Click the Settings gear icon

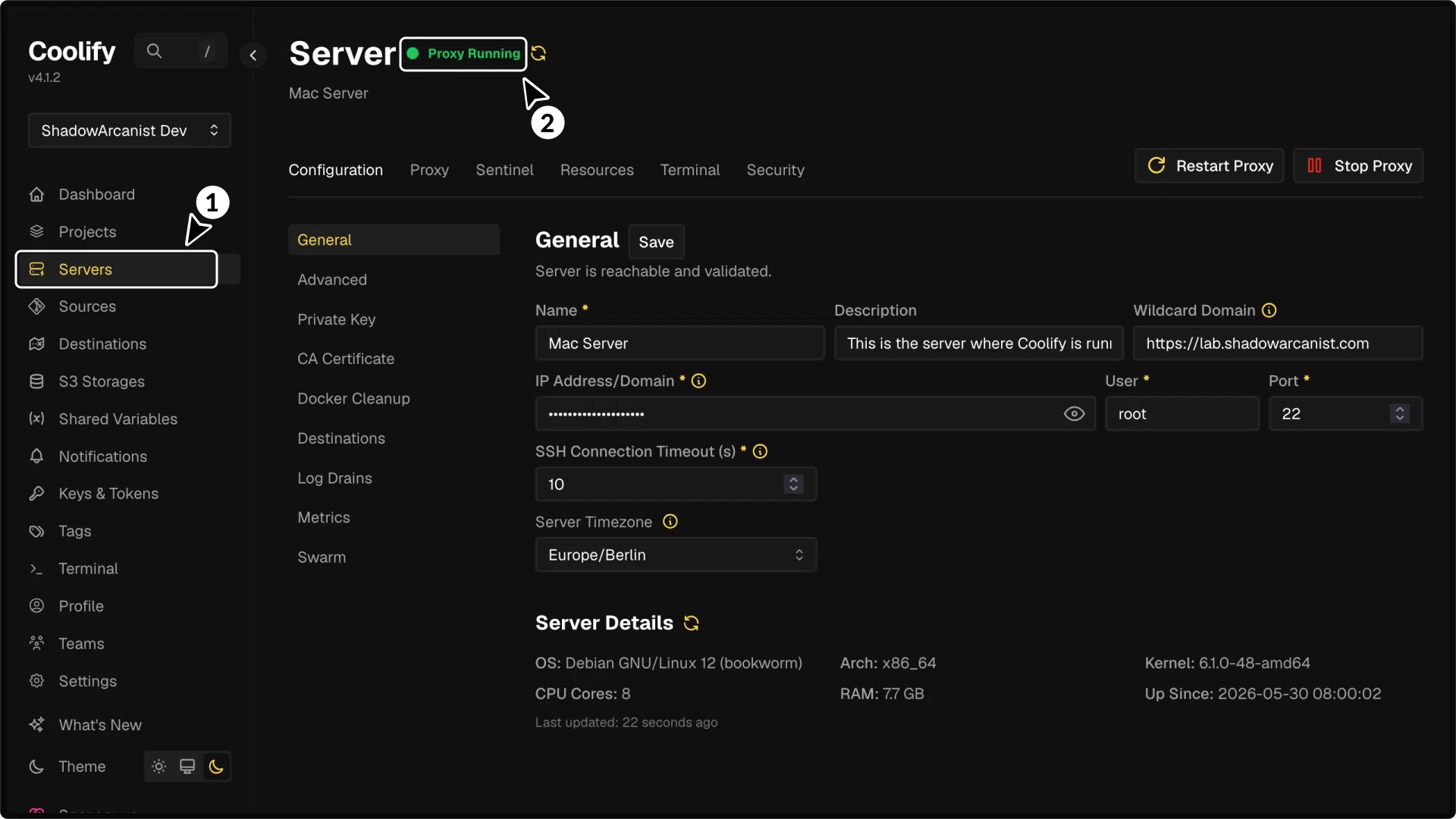click(x=36, y=681)
